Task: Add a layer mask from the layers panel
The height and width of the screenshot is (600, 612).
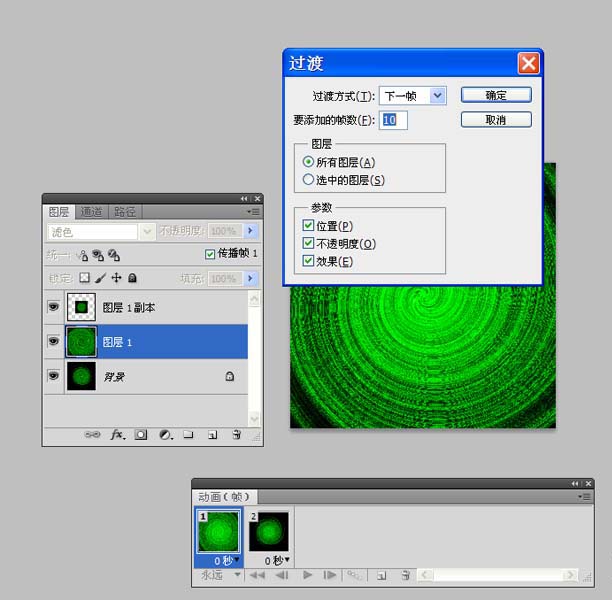Action: click(x=141, y=434)
